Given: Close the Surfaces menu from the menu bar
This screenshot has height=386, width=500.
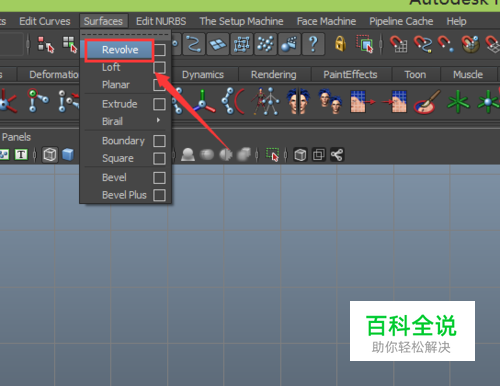Looking at the screenshot, I should pos(103,21).
